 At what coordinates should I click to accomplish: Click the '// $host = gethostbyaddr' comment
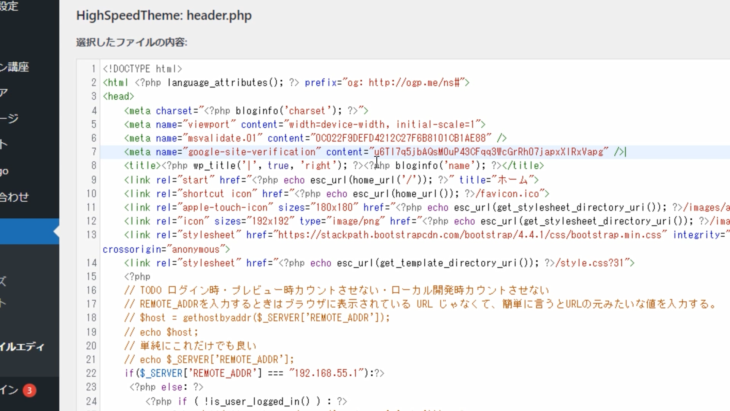pyautogui.click(x=257, y=318)
